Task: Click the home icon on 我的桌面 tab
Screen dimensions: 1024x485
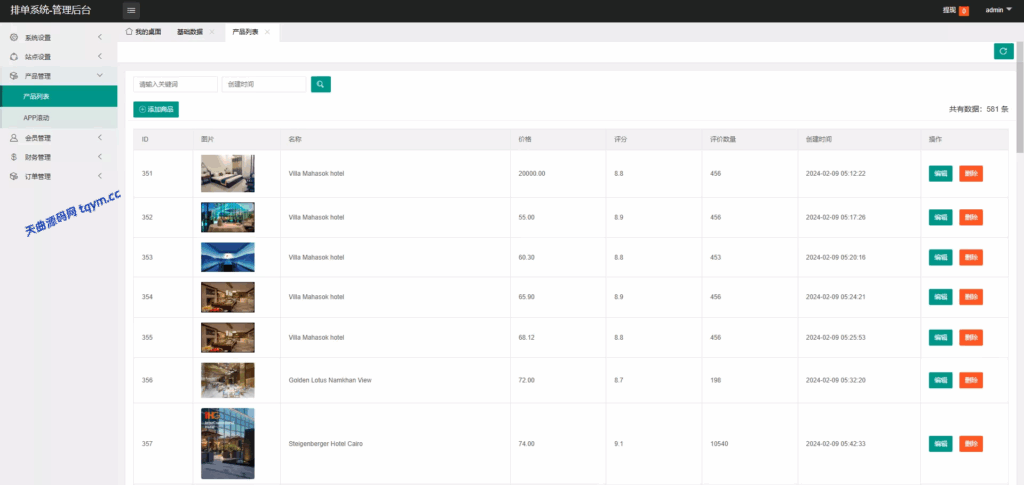Action: click(x=129, y=31)
